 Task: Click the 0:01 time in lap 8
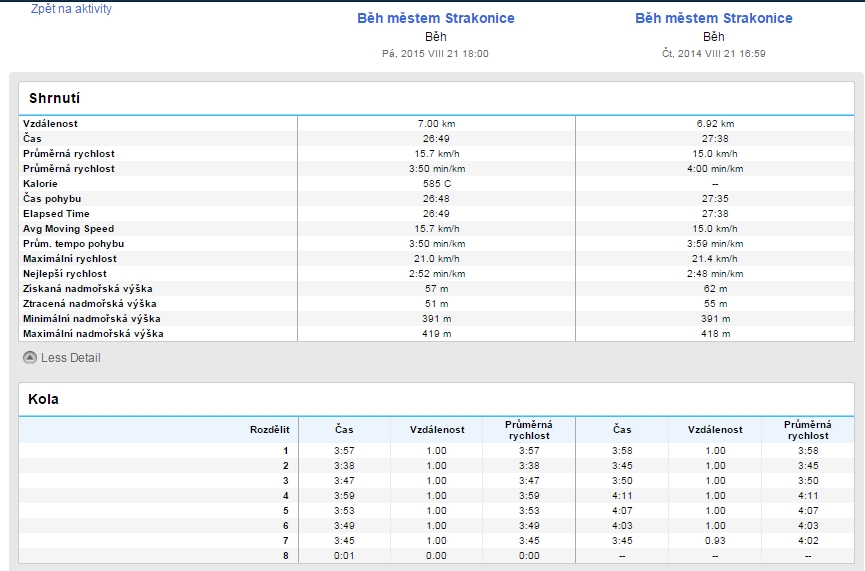[x=344, y=556]
